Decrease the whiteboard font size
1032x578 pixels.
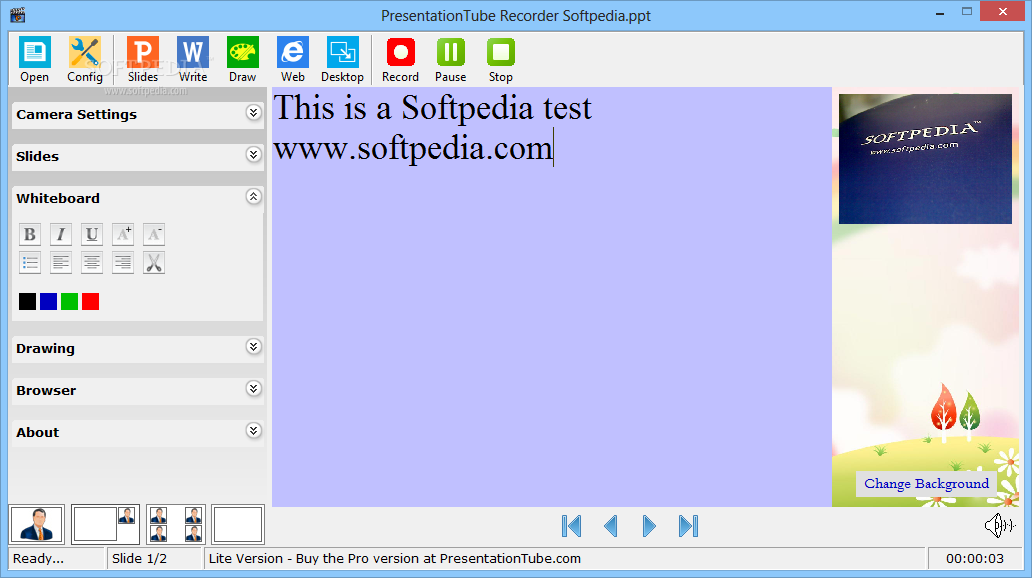pyautogui.click(x=154, y=234)
